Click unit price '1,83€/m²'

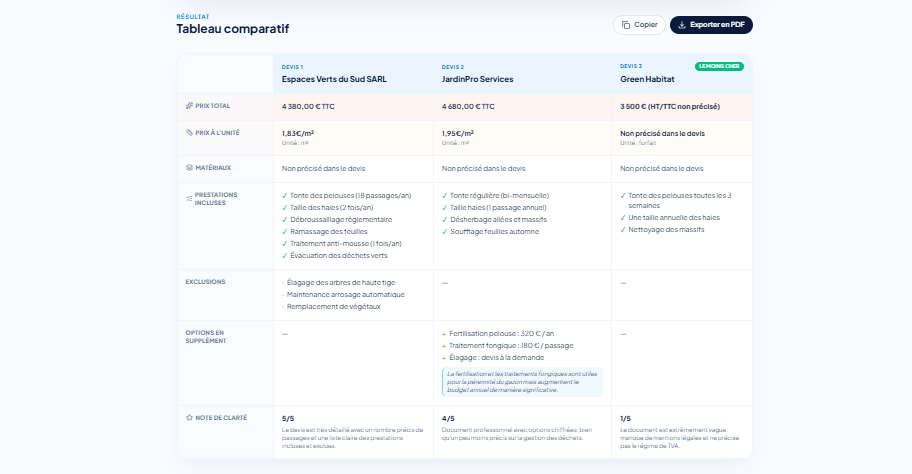pos(297,133)
